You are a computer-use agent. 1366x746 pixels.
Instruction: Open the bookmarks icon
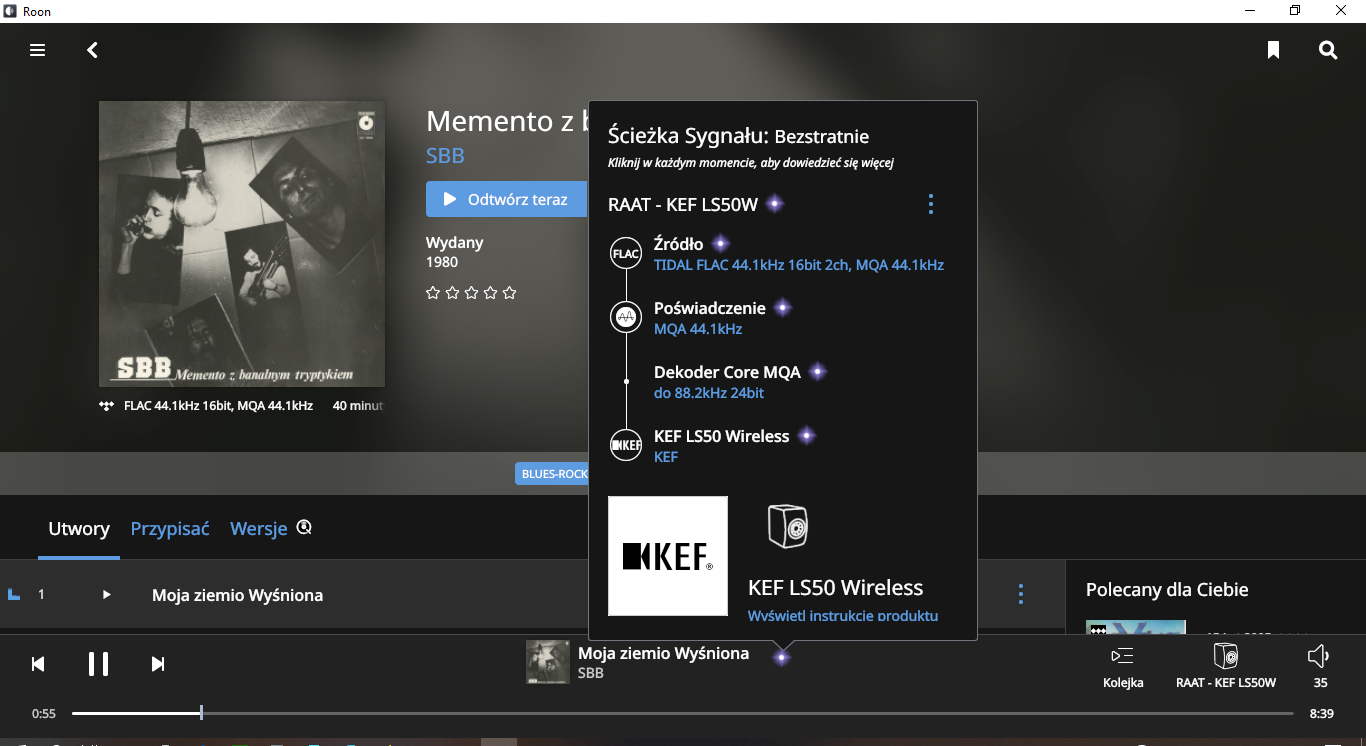coord(1273,50)
